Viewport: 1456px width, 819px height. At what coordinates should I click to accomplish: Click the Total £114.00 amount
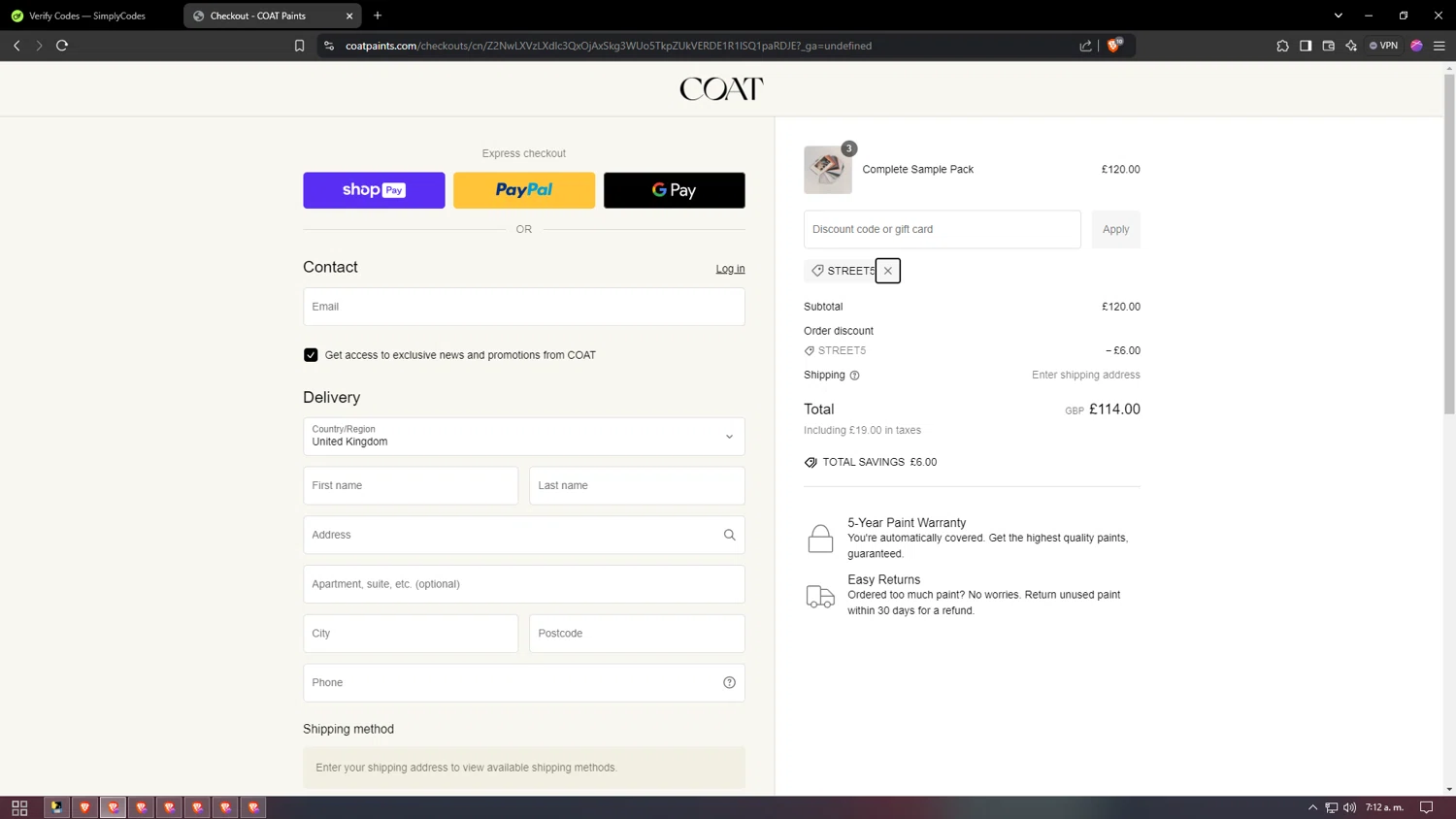coord(1114,409)
